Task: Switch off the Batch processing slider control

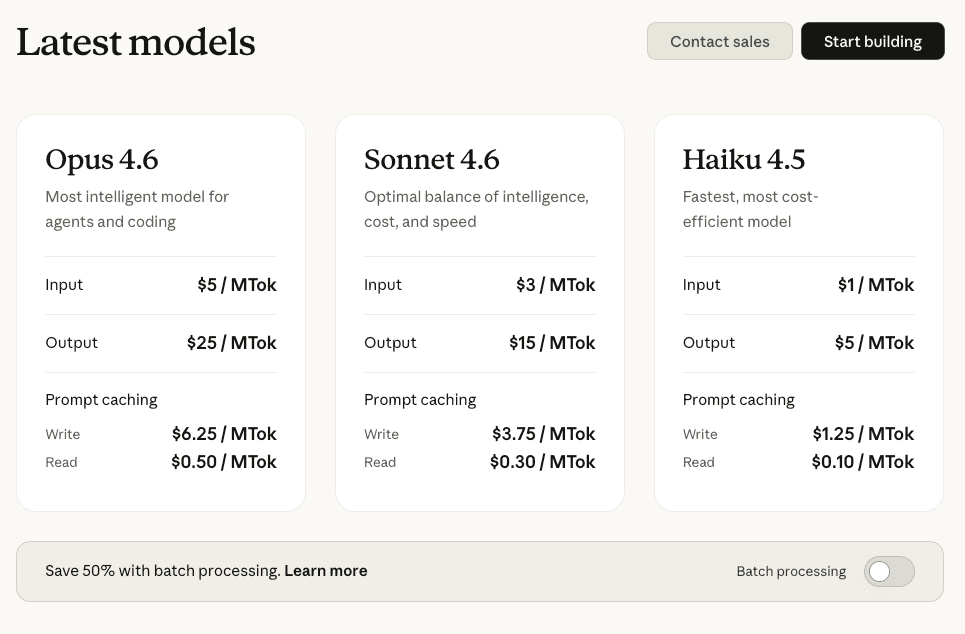Action: tap(888, 571)
